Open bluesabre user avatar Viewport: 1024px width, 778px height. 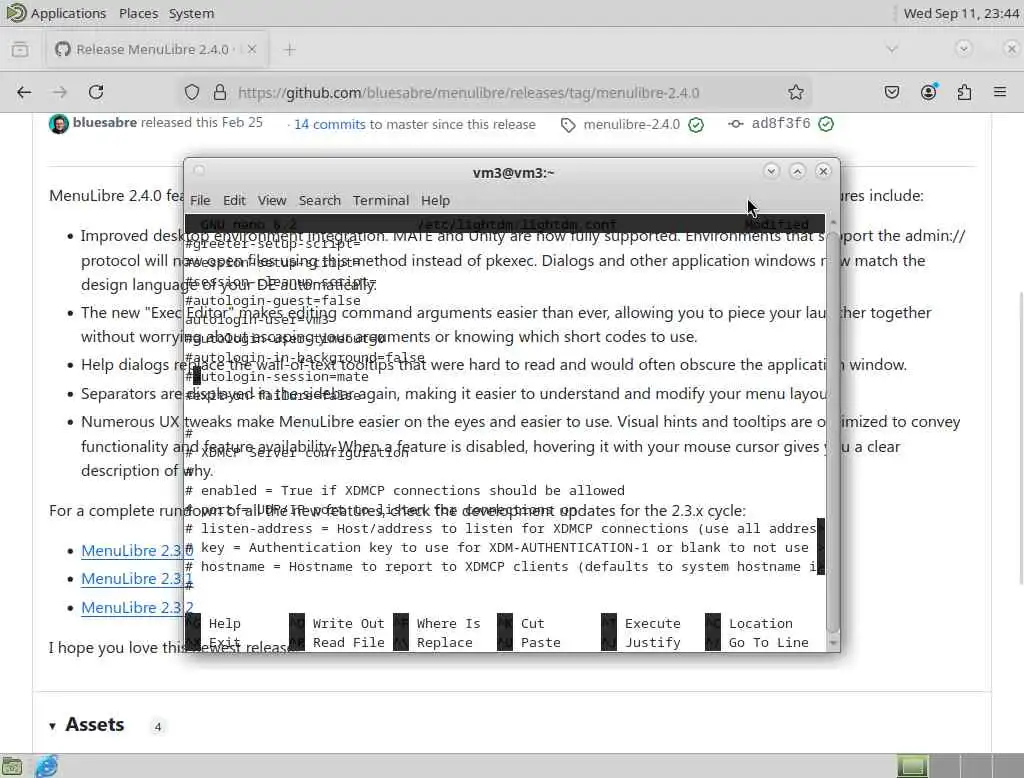tap(59, 123)
